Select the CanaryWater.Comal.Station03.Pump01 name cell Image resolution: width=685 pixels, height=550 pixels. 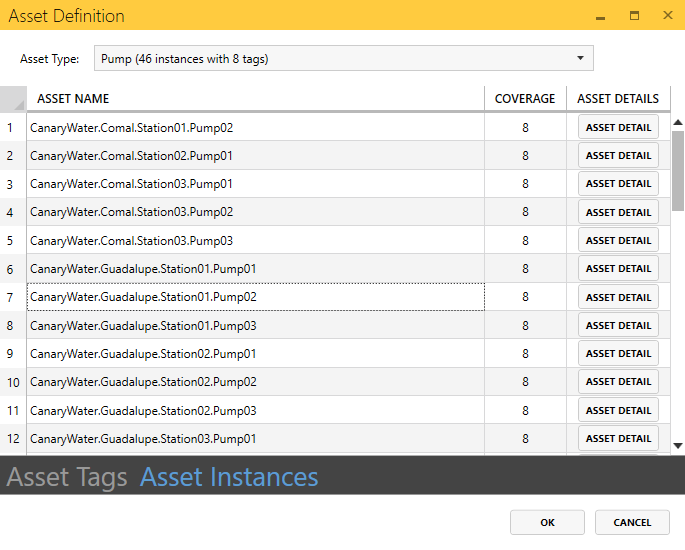255,184
